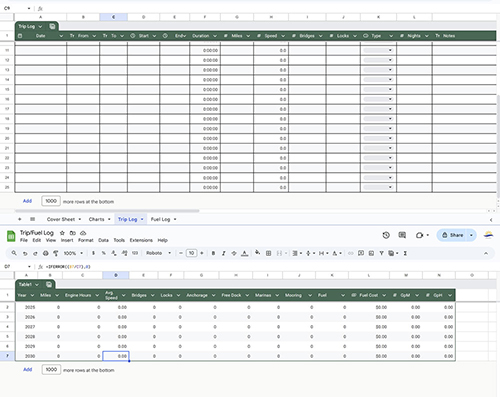Image resolution: width=500 pixels, height=397 pixels.
Task: Click the Share button
Action: [452, 235]
